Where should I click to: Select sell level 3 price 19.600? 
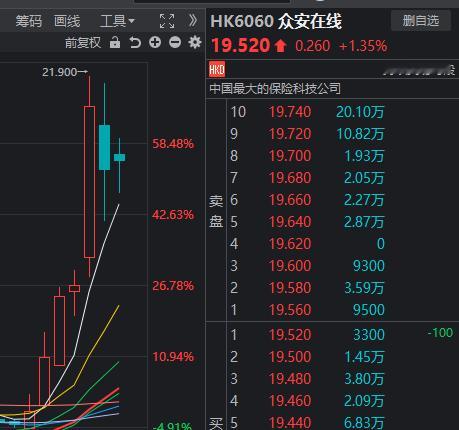tap(290, 266)
